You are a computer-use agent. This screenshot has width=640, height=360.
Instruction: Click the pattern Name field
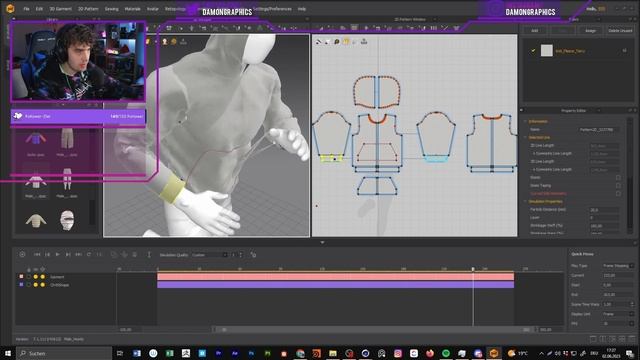coord(599,129)
